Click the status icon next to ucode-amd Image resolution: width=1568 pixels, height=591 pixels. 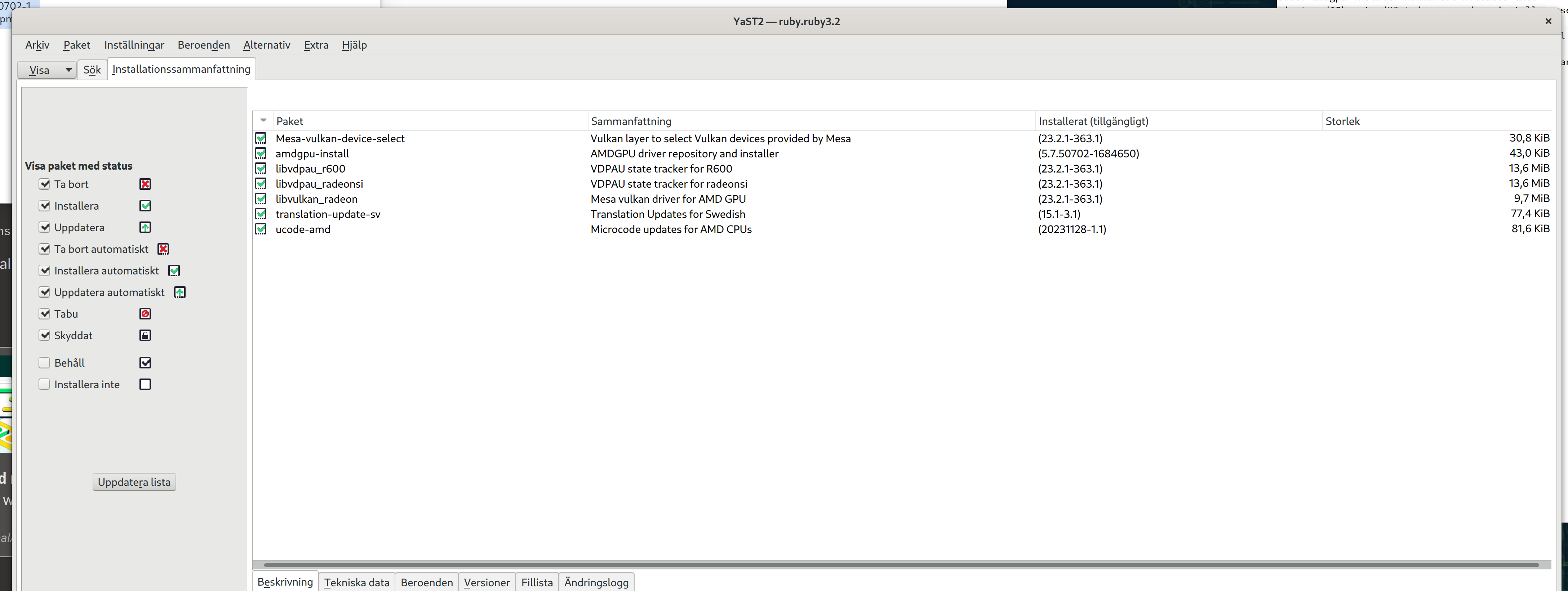pos(261,229)
